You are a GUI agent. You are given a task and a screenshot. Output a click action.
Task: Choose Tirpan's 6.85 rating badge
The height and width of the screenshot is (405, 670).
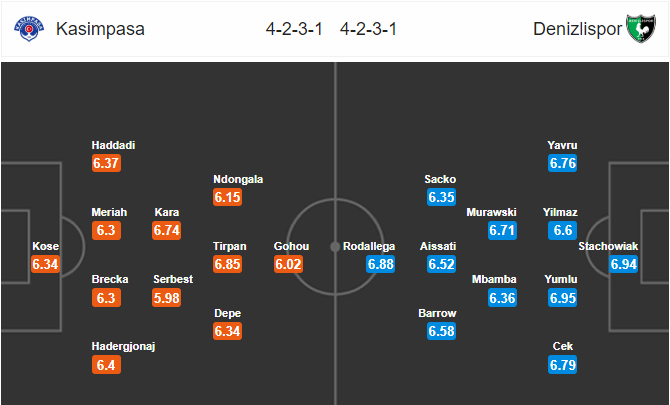click(x=227, y=264)
